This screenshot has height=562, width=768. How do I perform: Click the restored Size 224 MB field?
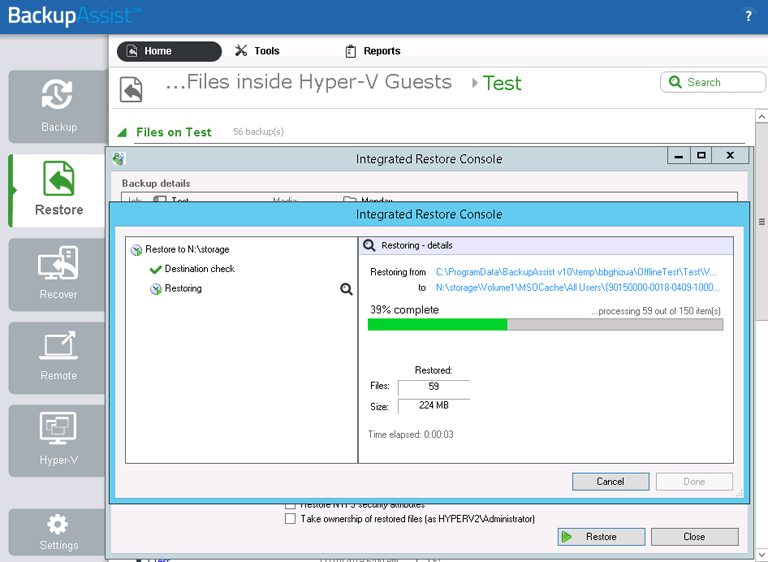(x=434, y=406)
